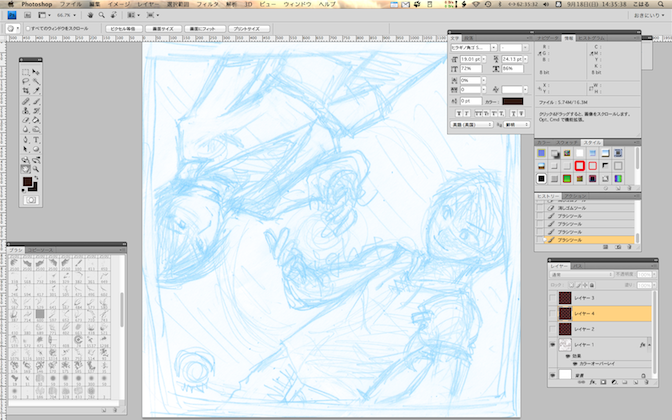The image size is (672, 420).
Task: Show レイヤー 3 using its visibility box
Action: (x=553, y=298)
